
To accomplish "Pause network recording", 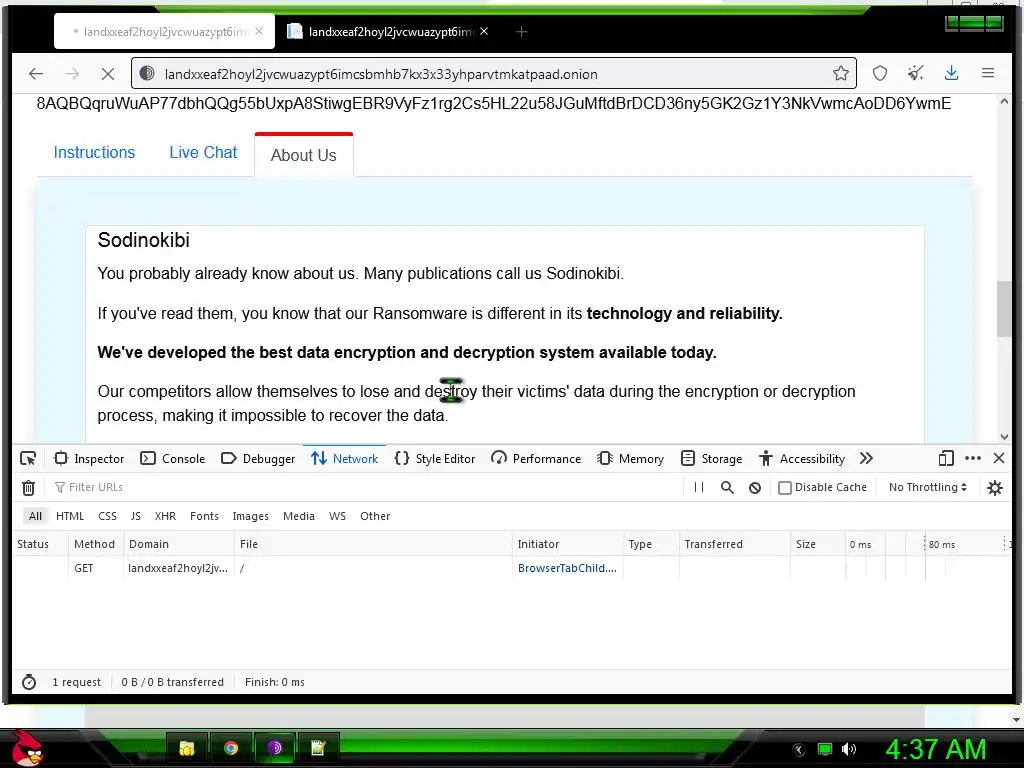I will [699, 487].
